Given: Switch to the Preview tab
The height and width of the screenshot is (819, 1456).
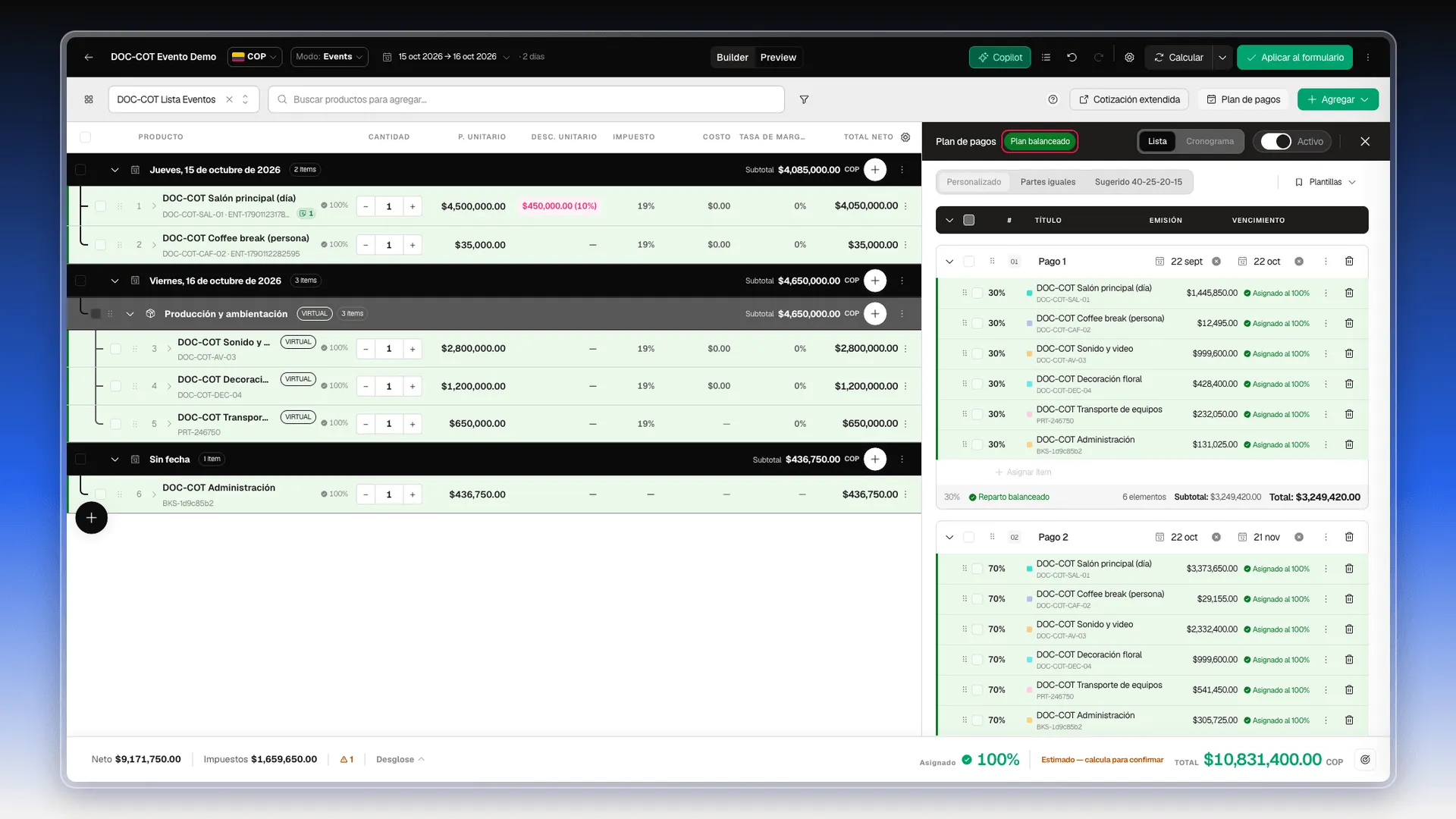Looking at the screenshot, I should [778, 58].
